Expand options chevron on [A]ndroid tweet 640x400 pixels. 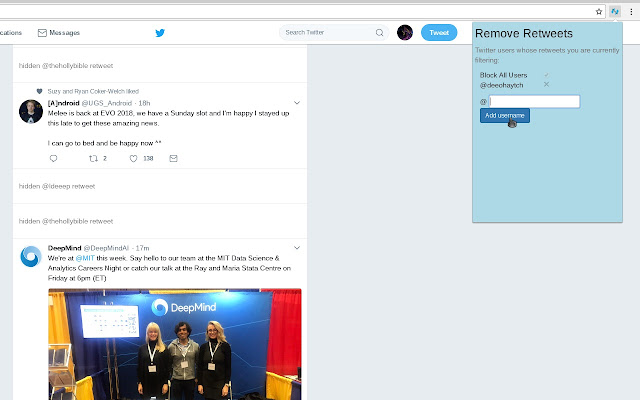[x=297, y=102]
